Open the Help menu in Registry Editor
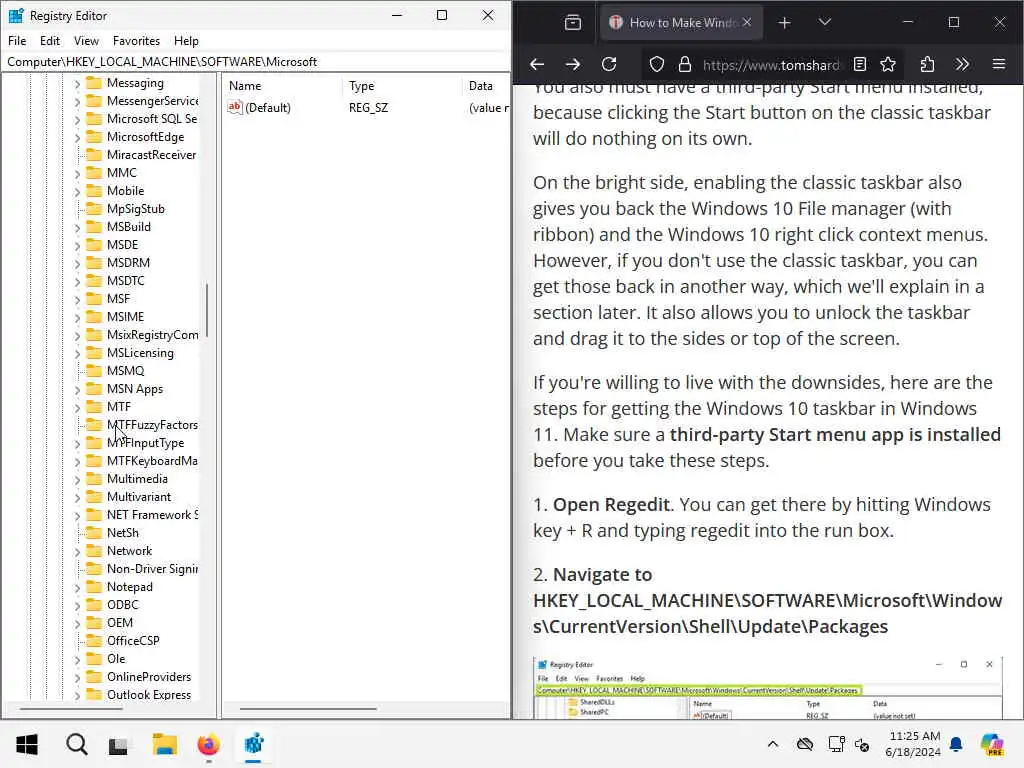This screenshot has width=1024, height=768. (186, 40)
